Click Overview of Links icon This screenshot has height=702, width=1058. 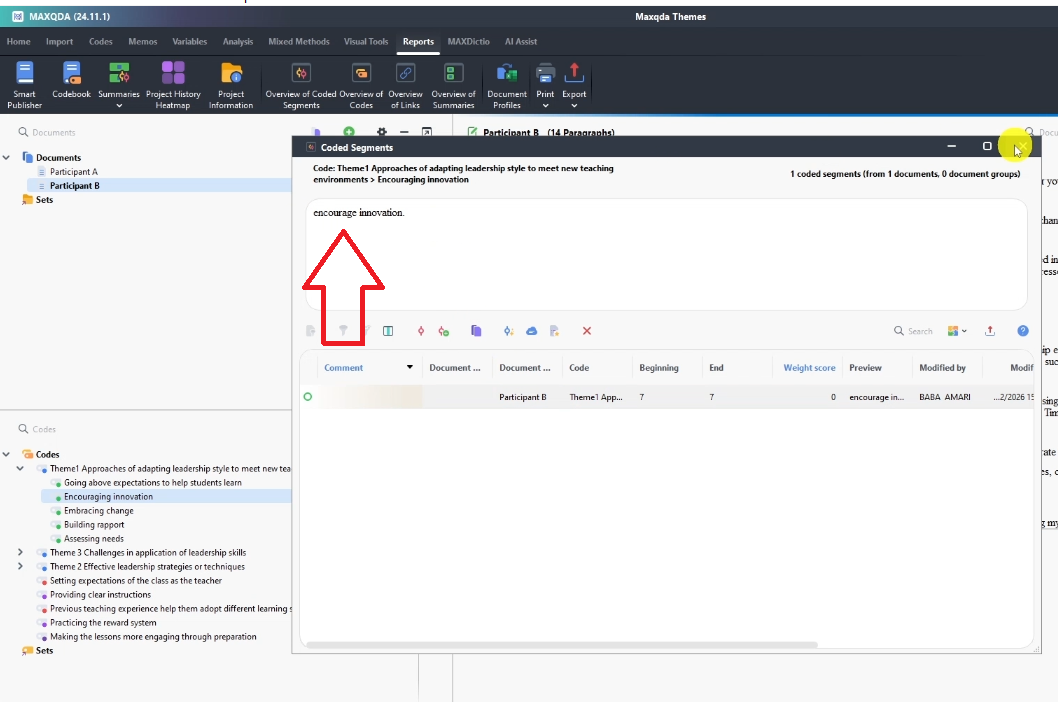tap(405, 84)
